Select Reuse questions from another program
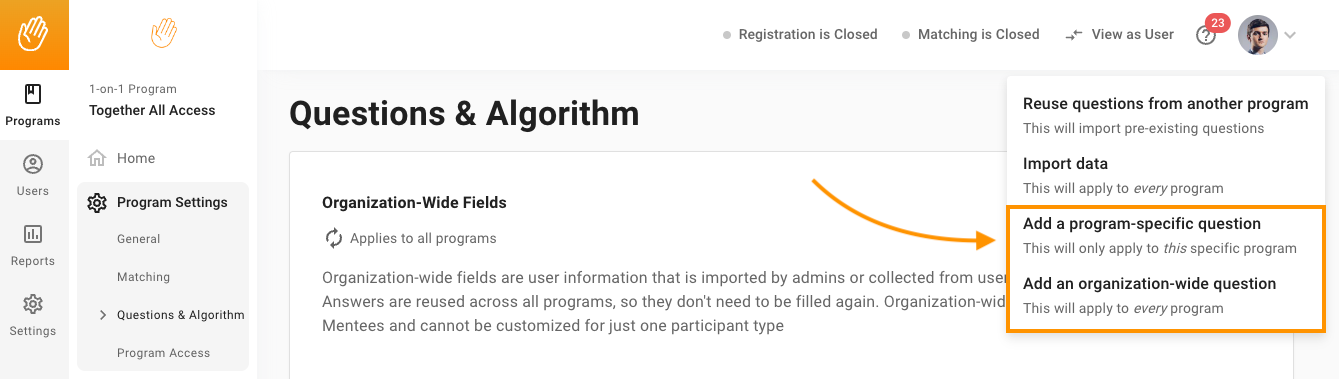This screenshot has width=1339, height=379. [1166, 115]
